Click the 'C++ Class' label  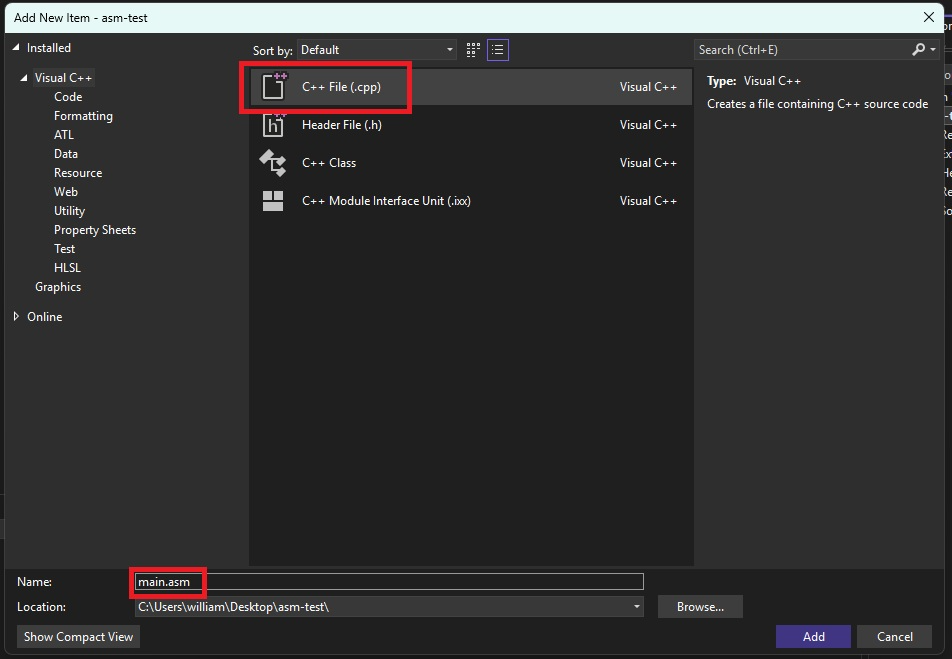coord(329,163)
